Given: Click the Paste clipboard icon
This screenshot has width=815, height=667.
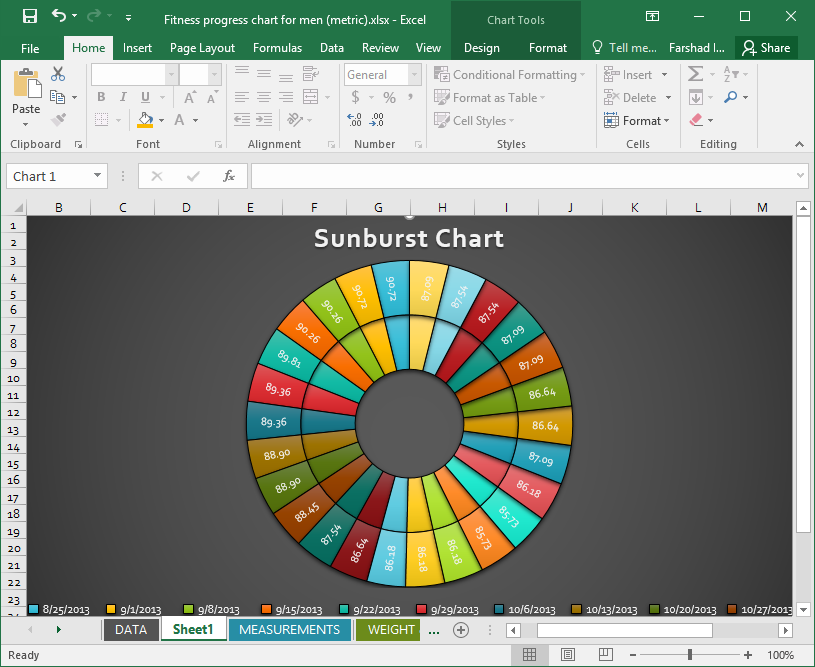Looking at the screenshot, I should click(x=26, y=92).
